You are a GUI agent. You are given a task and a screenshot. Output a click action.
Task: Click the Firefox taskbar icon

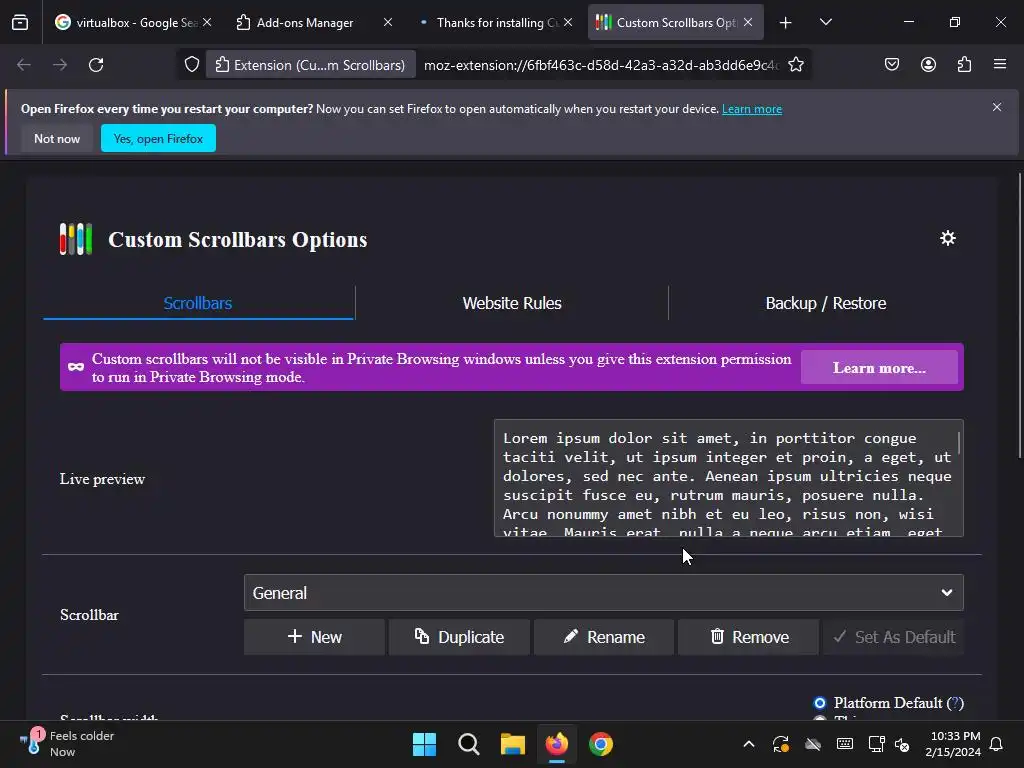(556, 744)
